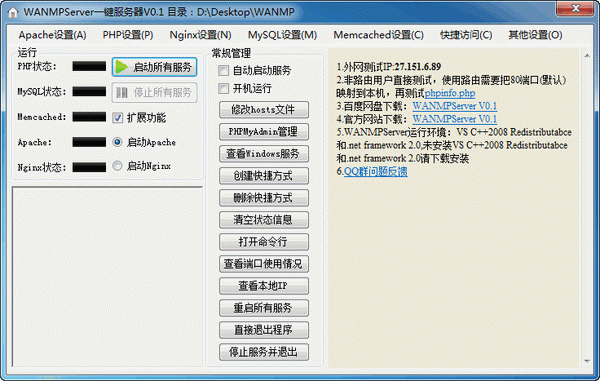
Task: Click the 打开命令行 button
Action: point(264,242)
